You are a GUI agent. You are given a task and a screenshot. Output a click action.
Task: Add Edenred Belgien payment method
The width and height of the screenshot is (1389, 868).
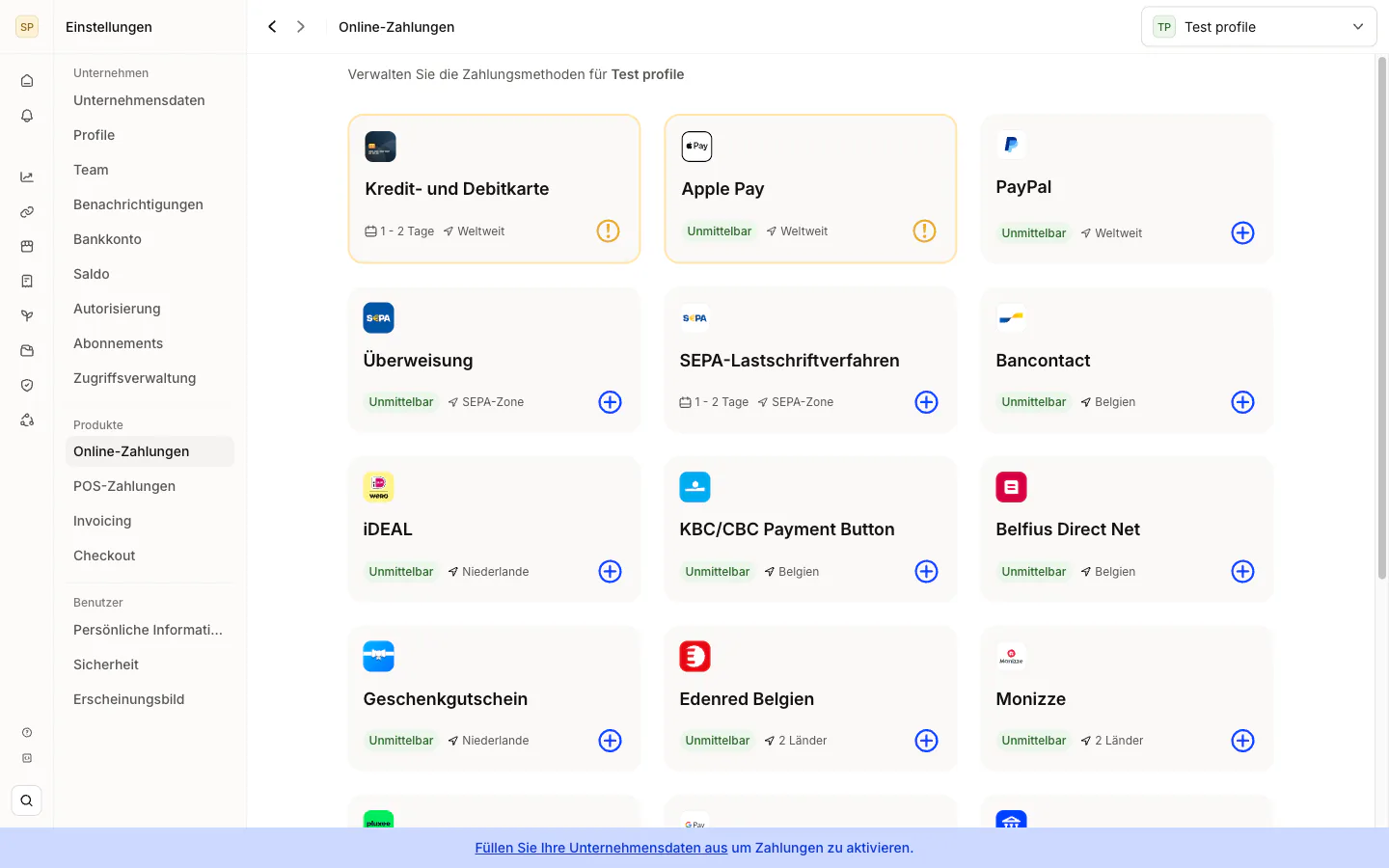pos(926,741)
